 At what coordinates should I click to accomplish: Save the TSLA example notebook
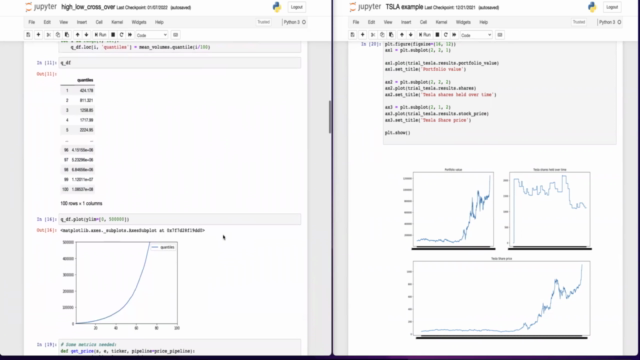(x=353, y=35)
